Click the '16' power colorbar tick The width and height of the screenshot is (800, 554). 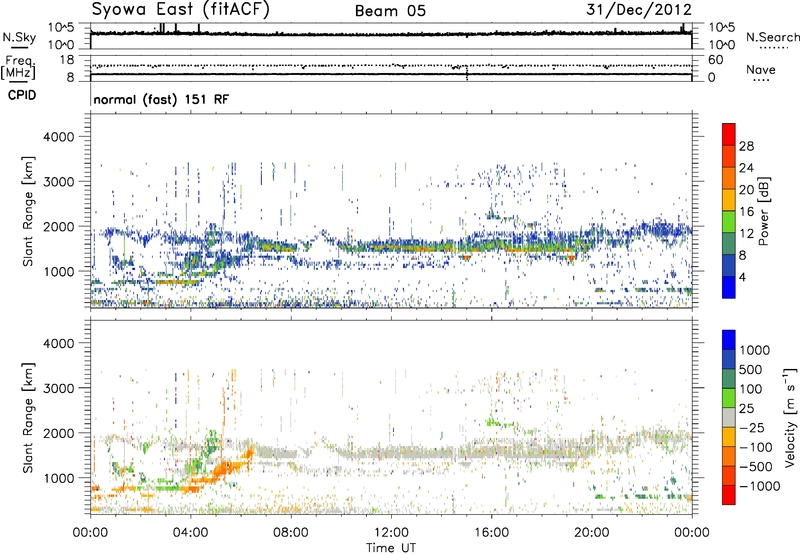pyautogui.click(x=746, y=212)
